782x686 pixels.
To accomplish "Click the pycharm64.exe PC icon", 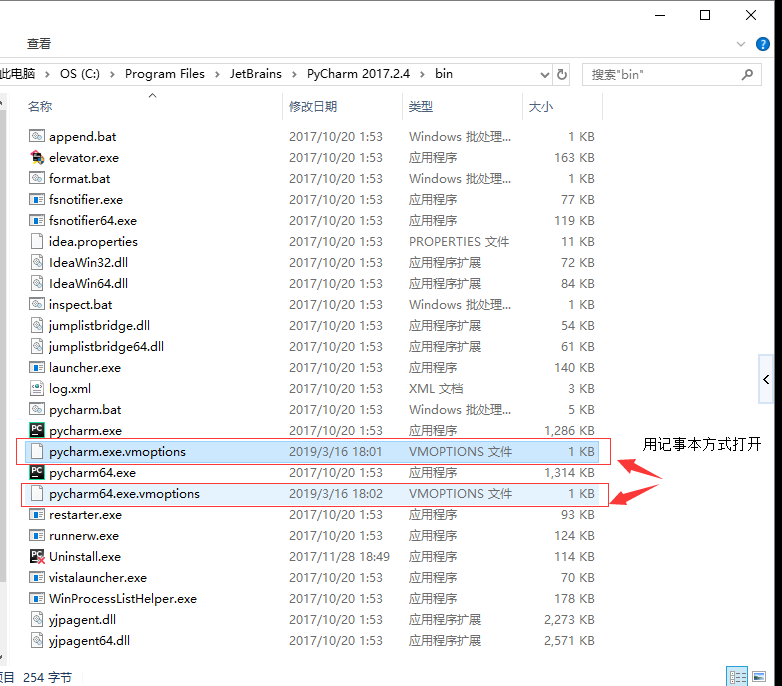I will coord(37,472).
